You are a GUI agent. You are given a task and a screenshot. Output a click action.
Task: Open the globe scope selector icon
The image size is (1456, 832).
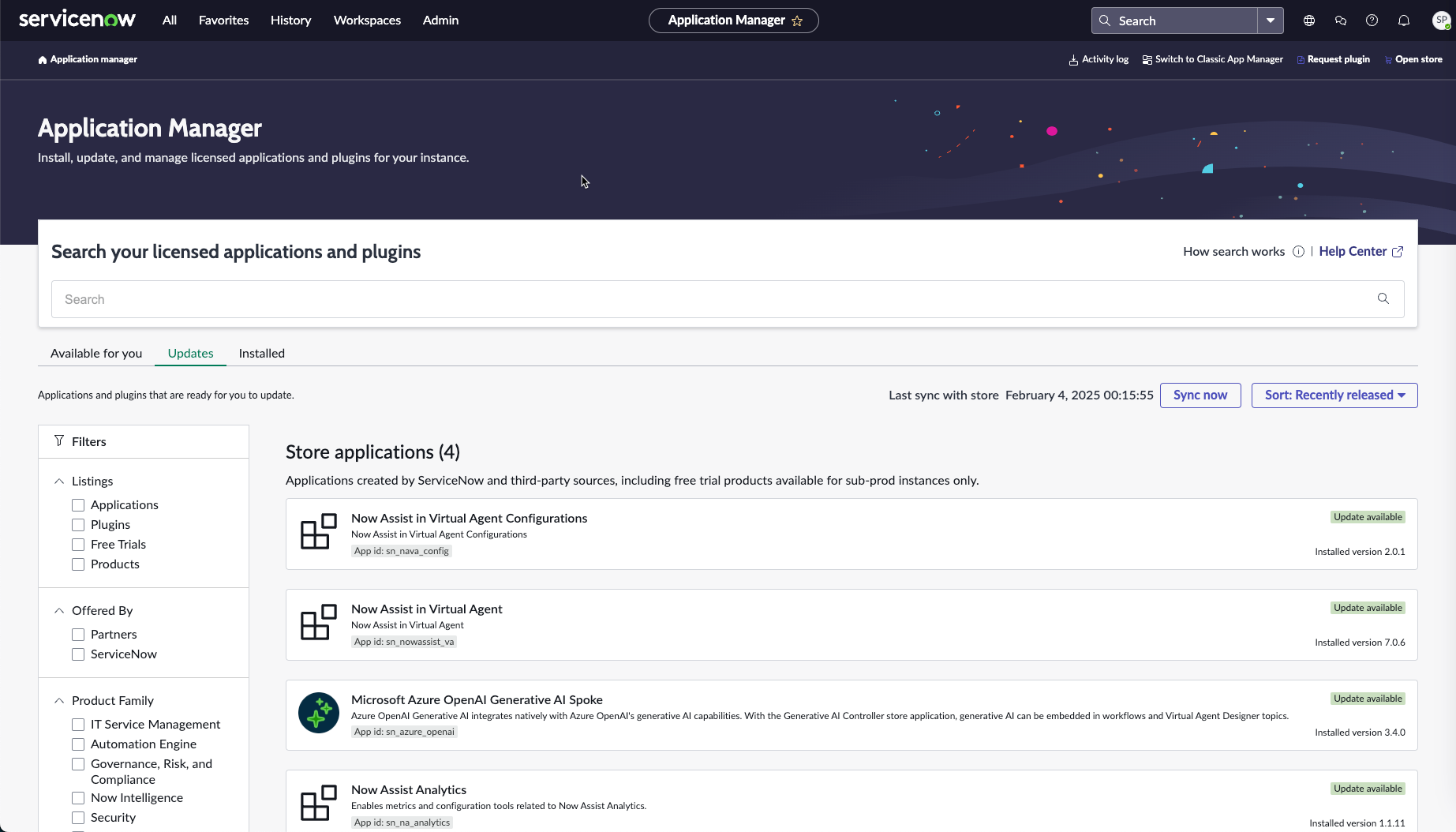tap(1309, 21)
